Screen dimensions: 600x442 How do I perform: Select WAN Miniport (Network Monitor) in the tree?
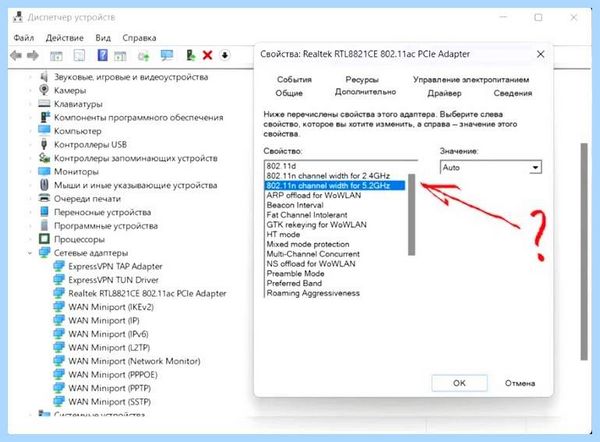point(134,361)
